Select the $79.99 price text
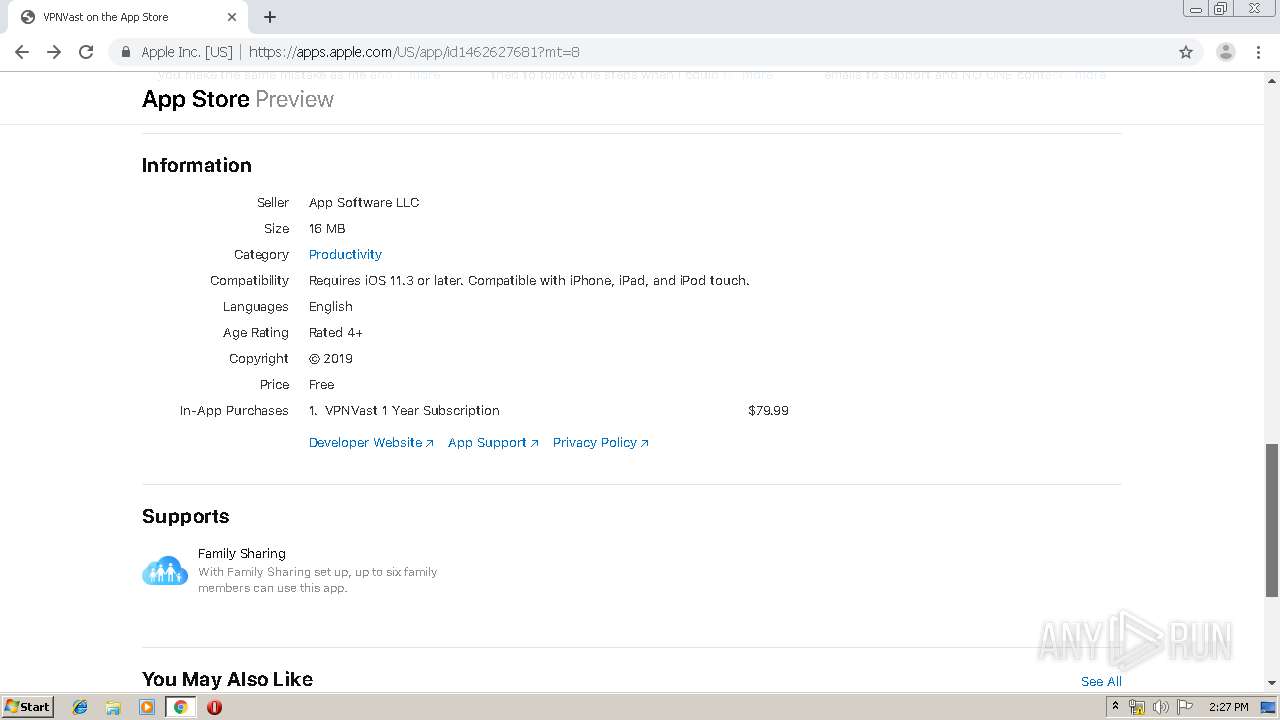Viewport: 1280px width, 720px height. tap(768, 410)
